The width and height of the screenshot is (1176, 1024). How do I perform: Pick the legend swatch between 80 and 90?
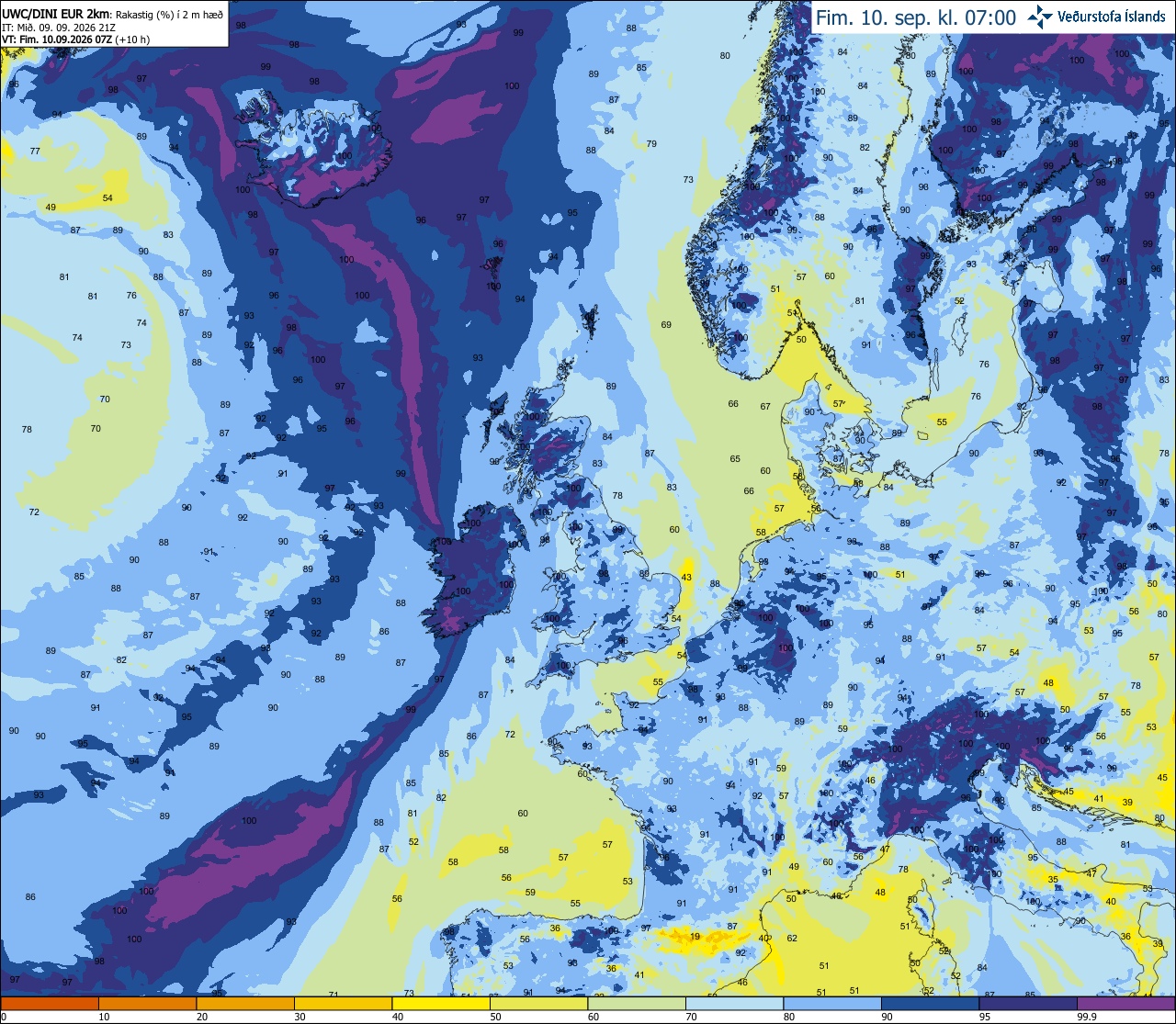click(x=832, y=1003)
